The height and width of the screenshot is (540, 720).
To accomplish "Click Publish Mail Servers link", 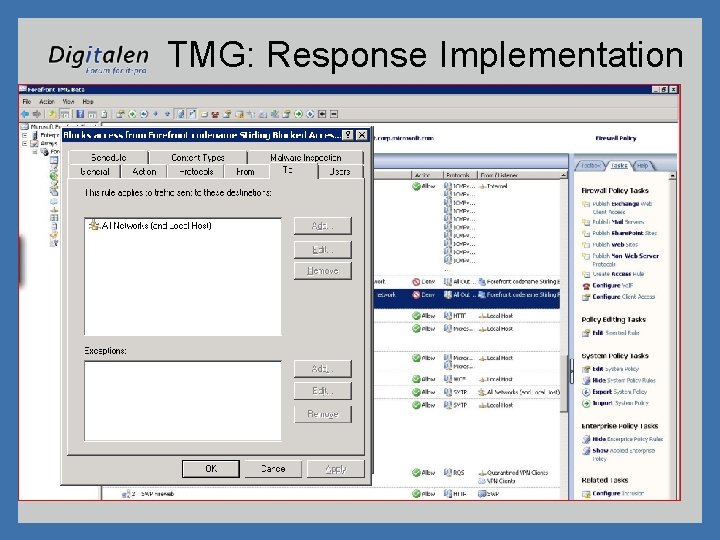I will pos(618,222).
